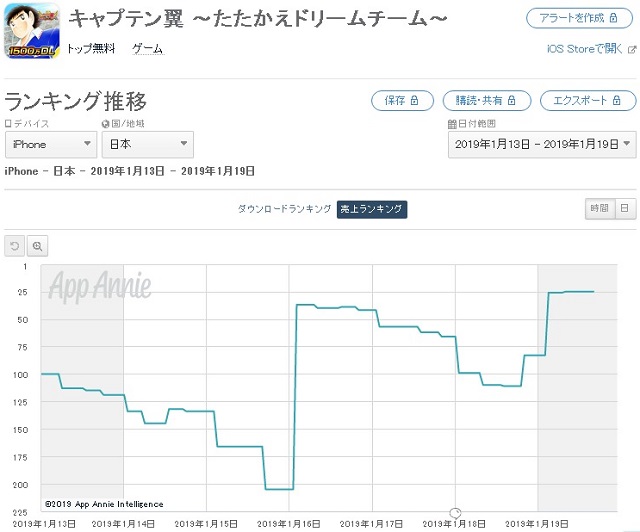This screenshot has height=532, width=640.
Task: Click the lock icon on エクスポート button
Action: point(616,100)
